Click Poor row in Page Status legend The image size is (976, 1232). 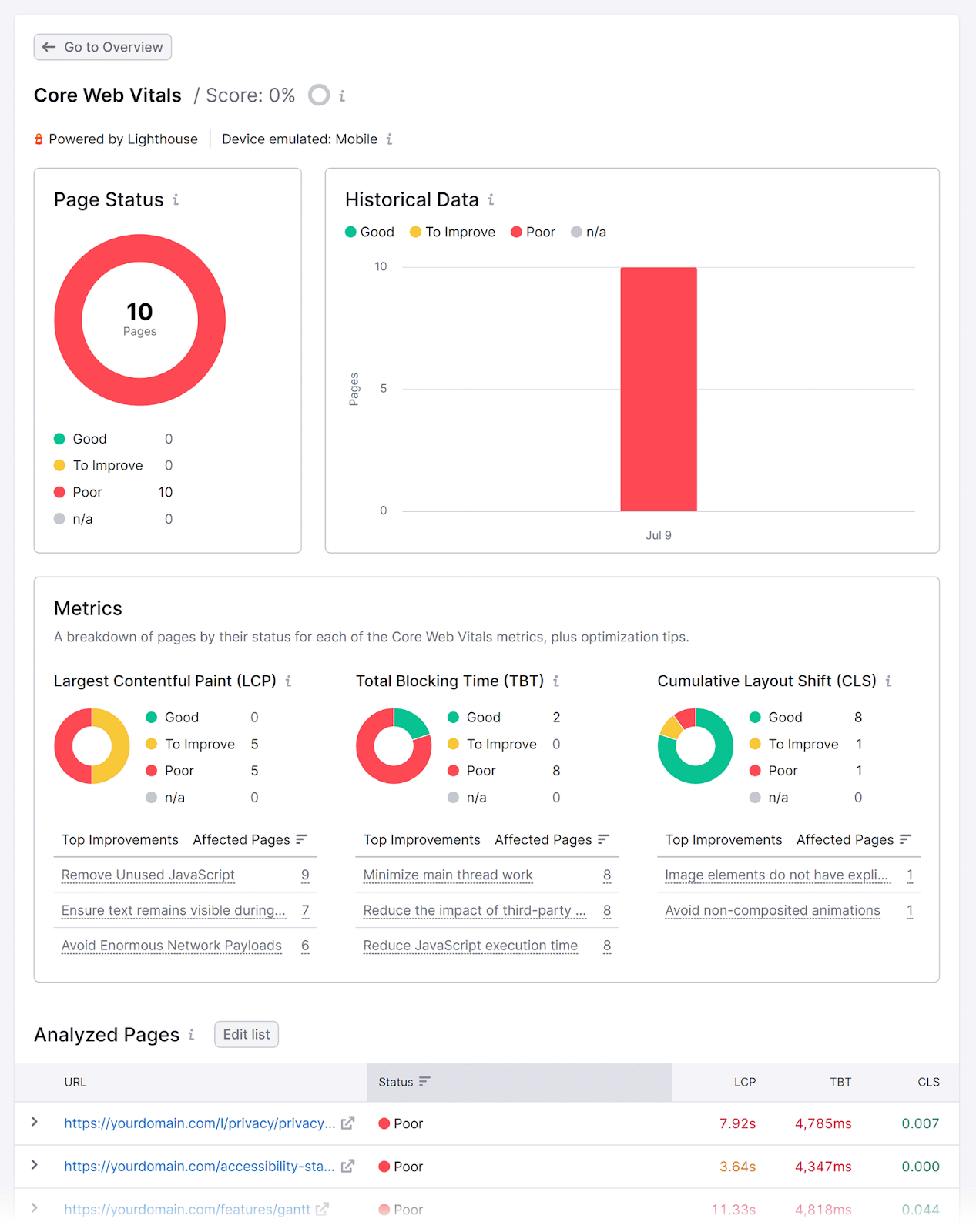pos(113,492)
